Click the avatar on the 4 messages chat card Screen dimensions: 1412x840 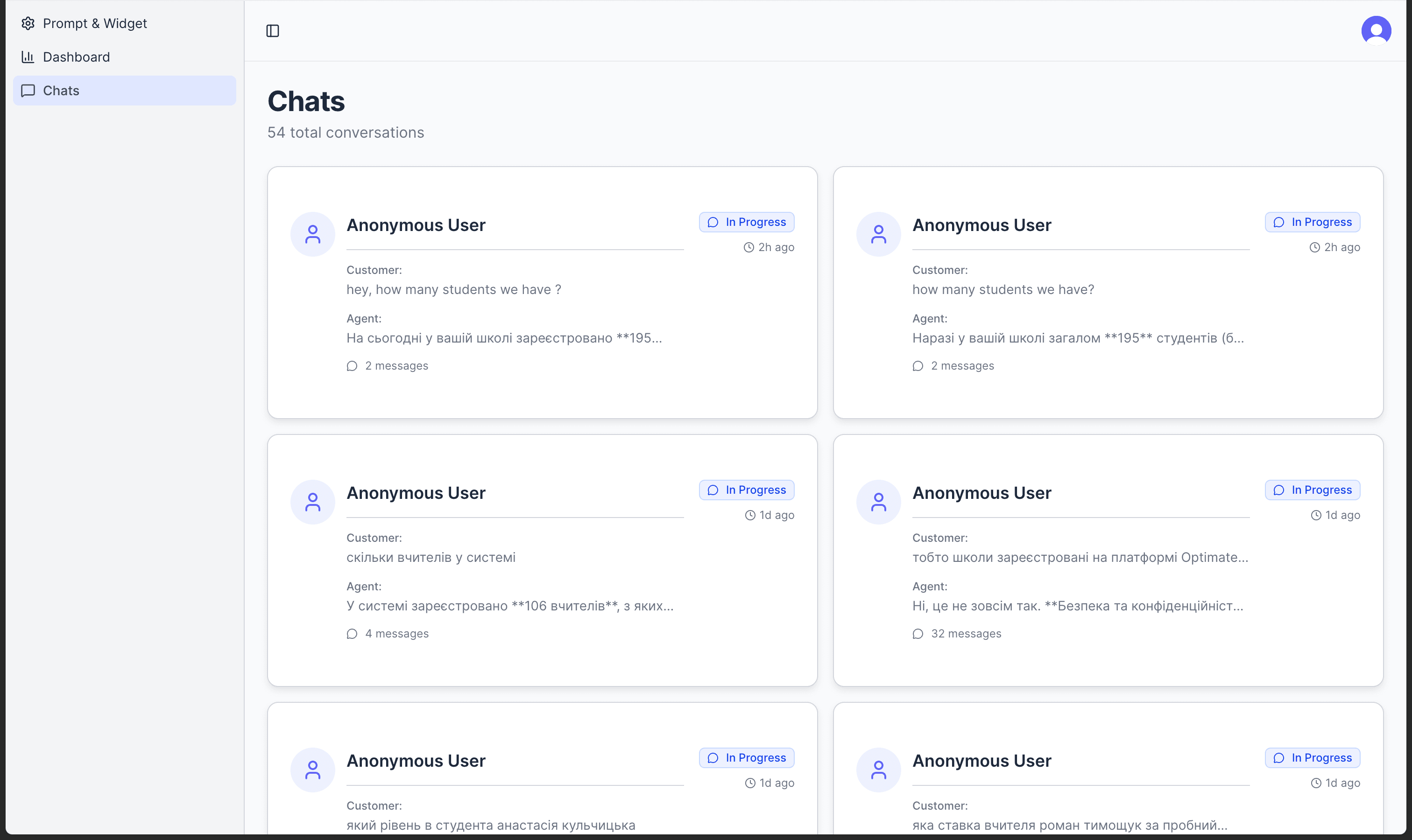pyautogui.click(x=312, y=502)
